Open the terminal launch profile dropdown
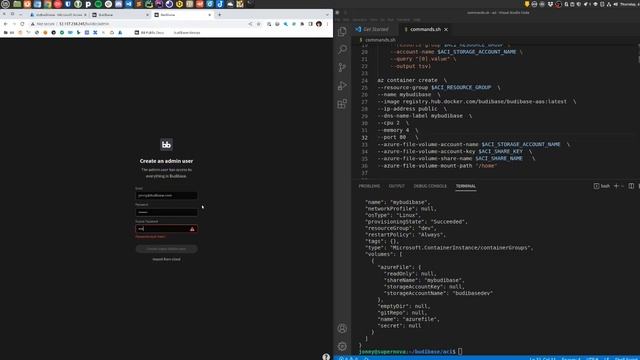 pyautogui.click(x=622, y=186)
